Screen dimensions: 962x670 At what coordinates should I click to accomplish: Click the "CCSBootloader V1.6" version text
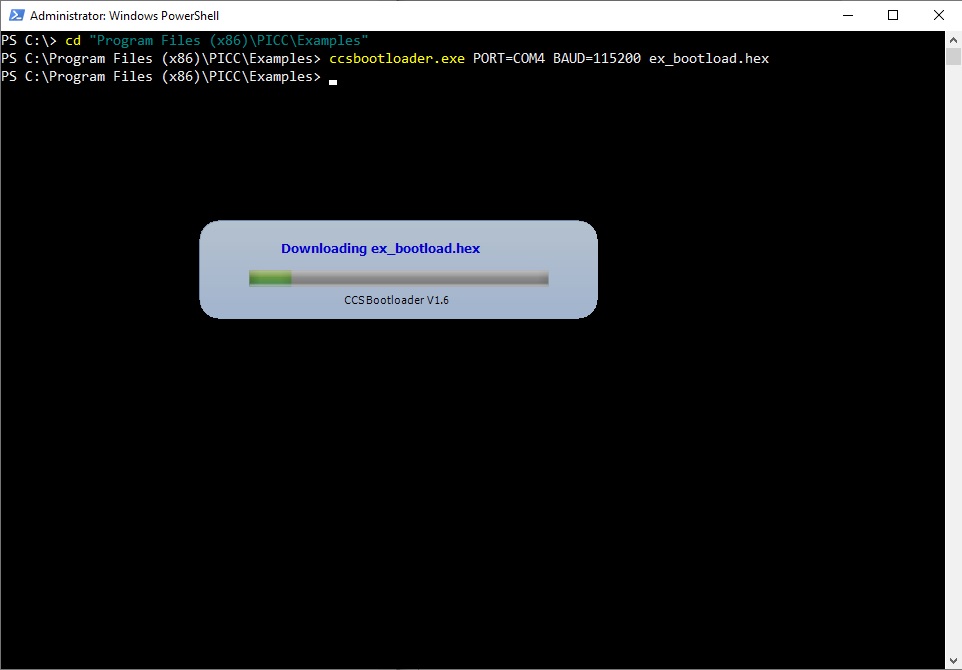point(396,300)
